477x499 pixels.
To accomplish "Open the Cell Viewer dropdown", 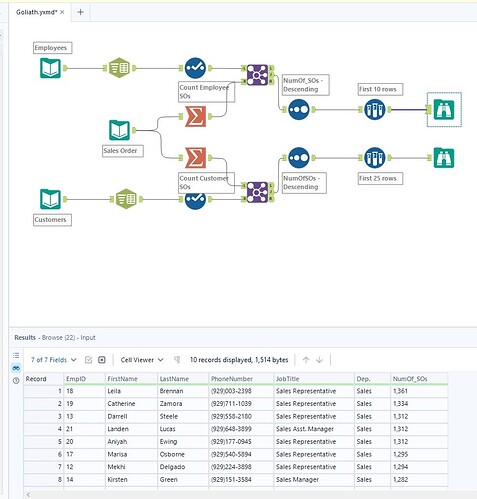I will (x=142, y=360).
